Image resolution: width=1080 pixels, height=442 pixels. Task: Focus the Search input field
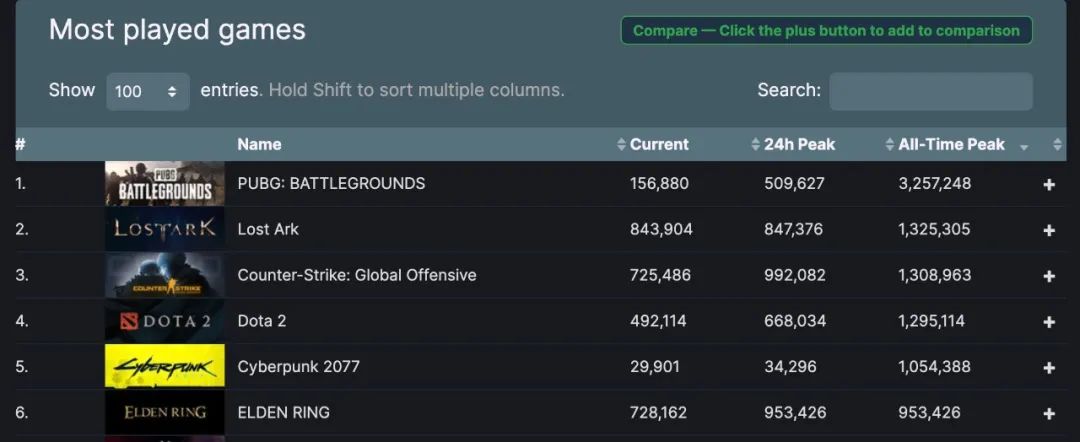pyautogui.click(x=930, y=91)
